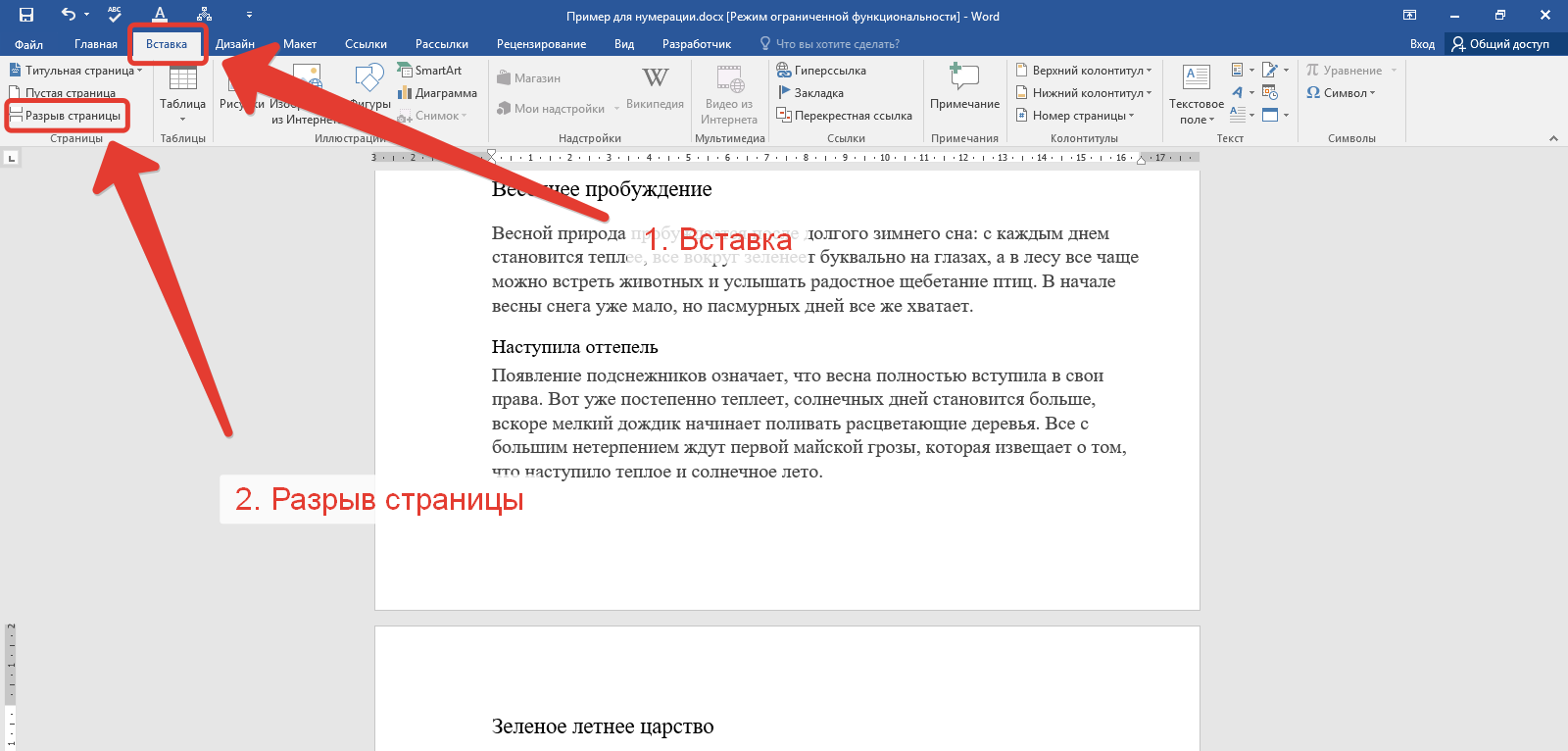The image size is (1568, 751).
Task: Click the 'Колонтитулы' group label
Action: tap(1084, 138)
